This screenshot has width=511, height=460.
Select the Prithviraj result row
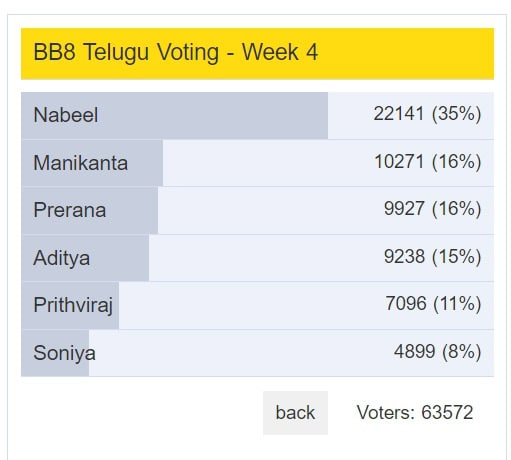click(x=257, y=306)
